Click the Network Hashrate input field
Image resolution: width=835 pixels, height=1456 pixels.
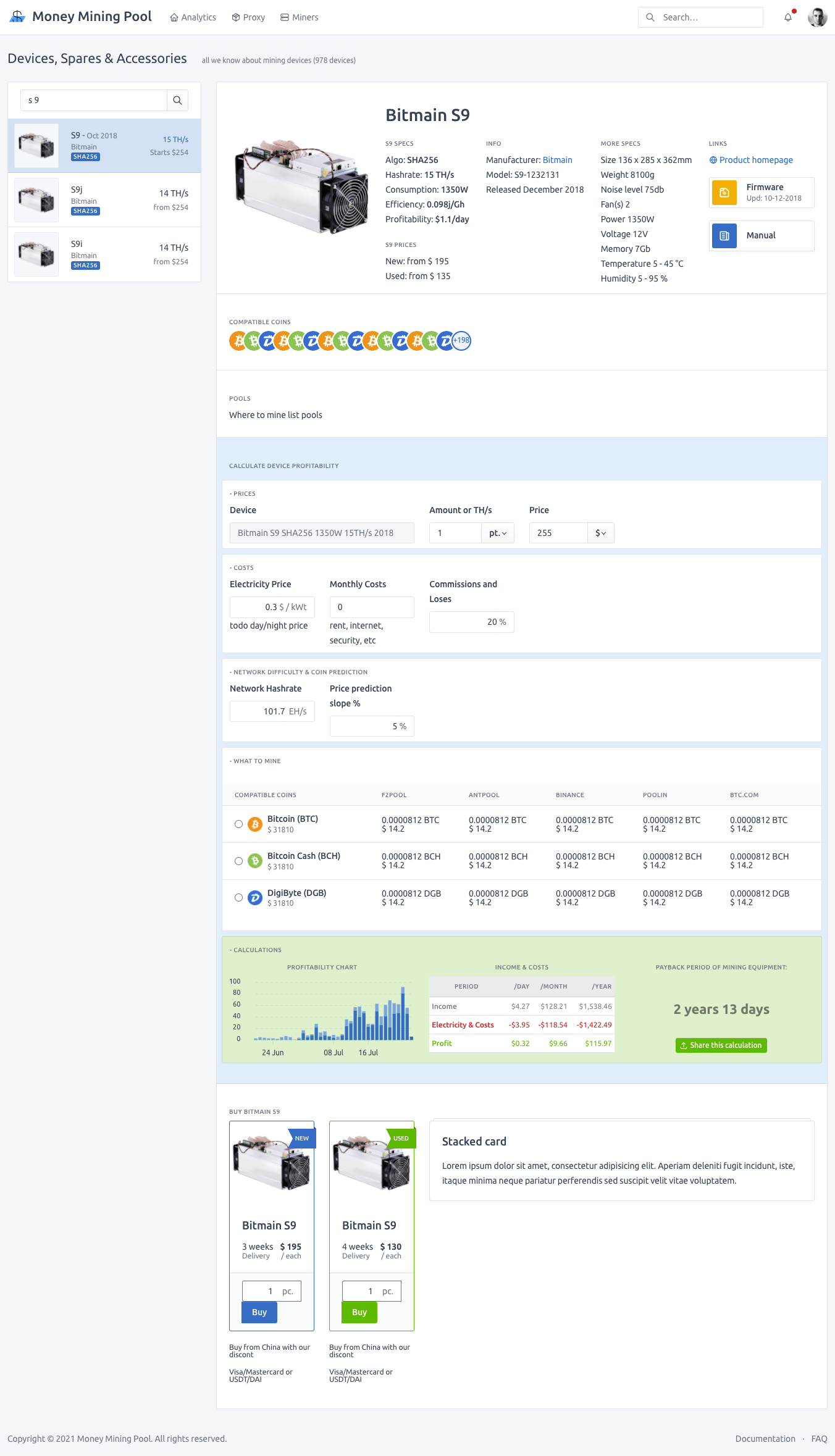tap(272, 711)
